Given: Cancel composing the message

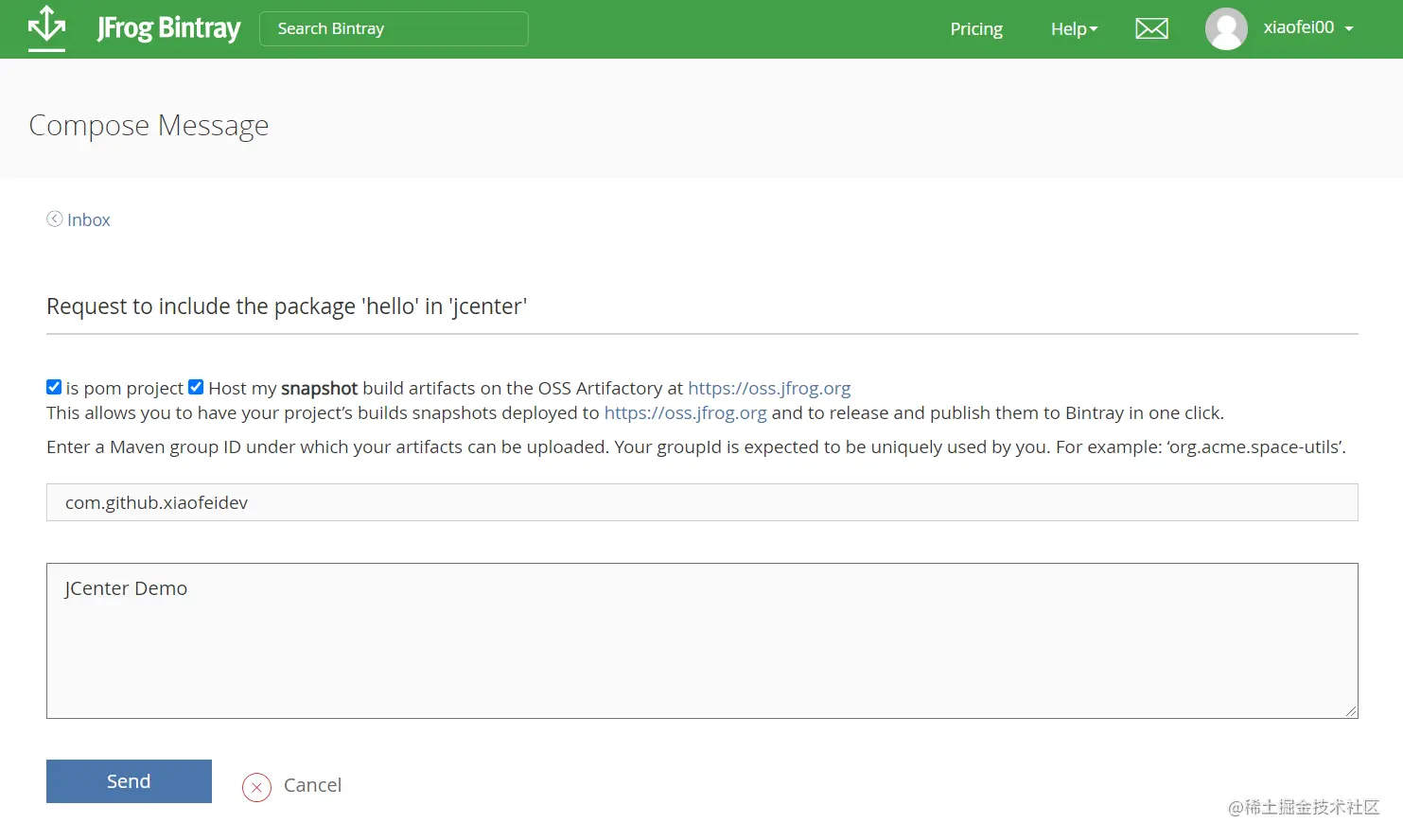Looking at the screenshot, I should pos(312,785).
